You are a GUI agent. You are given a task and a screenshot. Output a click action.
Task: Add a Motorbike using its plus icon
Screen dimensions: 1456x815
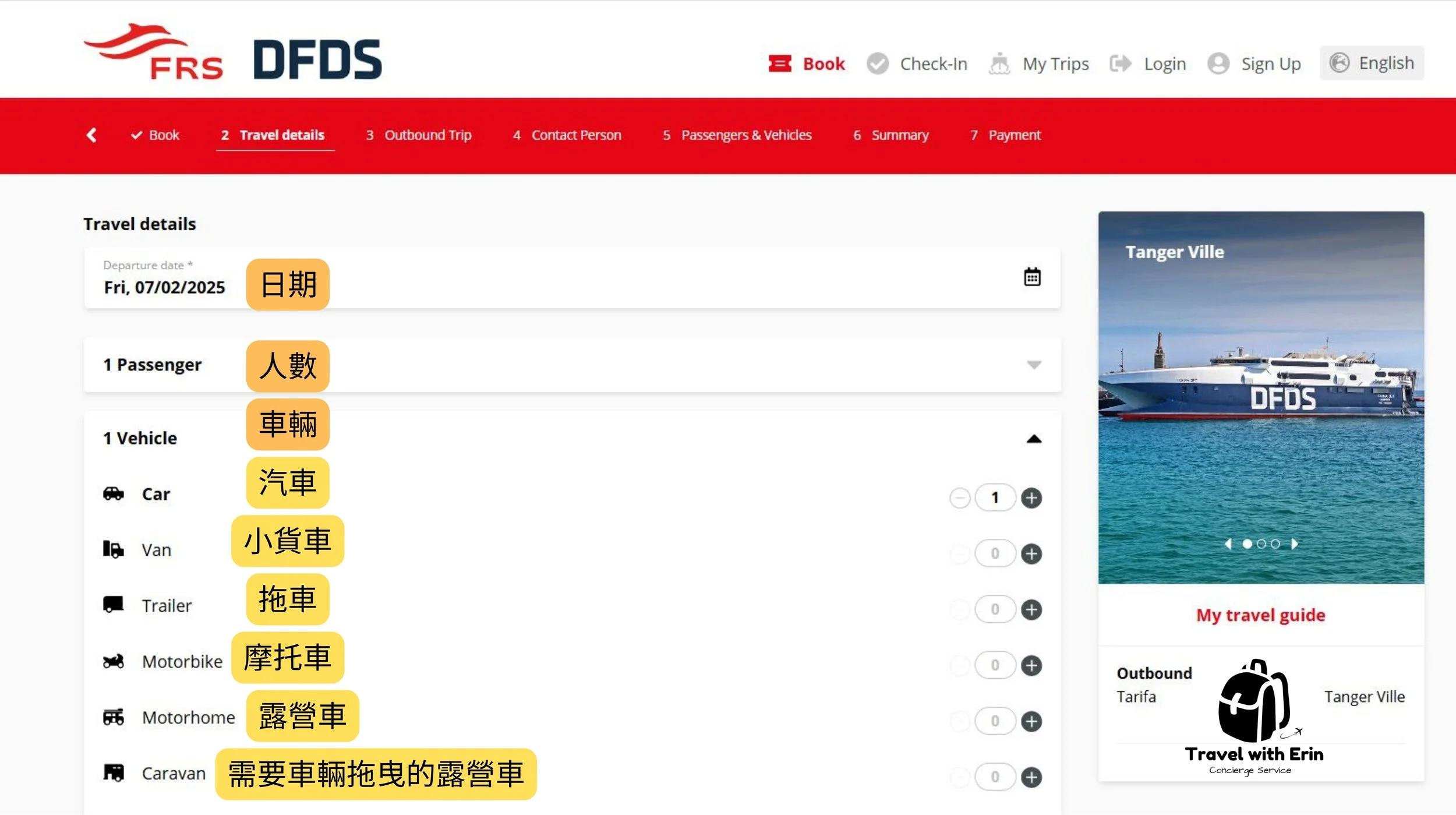(x=1031, y=665)
